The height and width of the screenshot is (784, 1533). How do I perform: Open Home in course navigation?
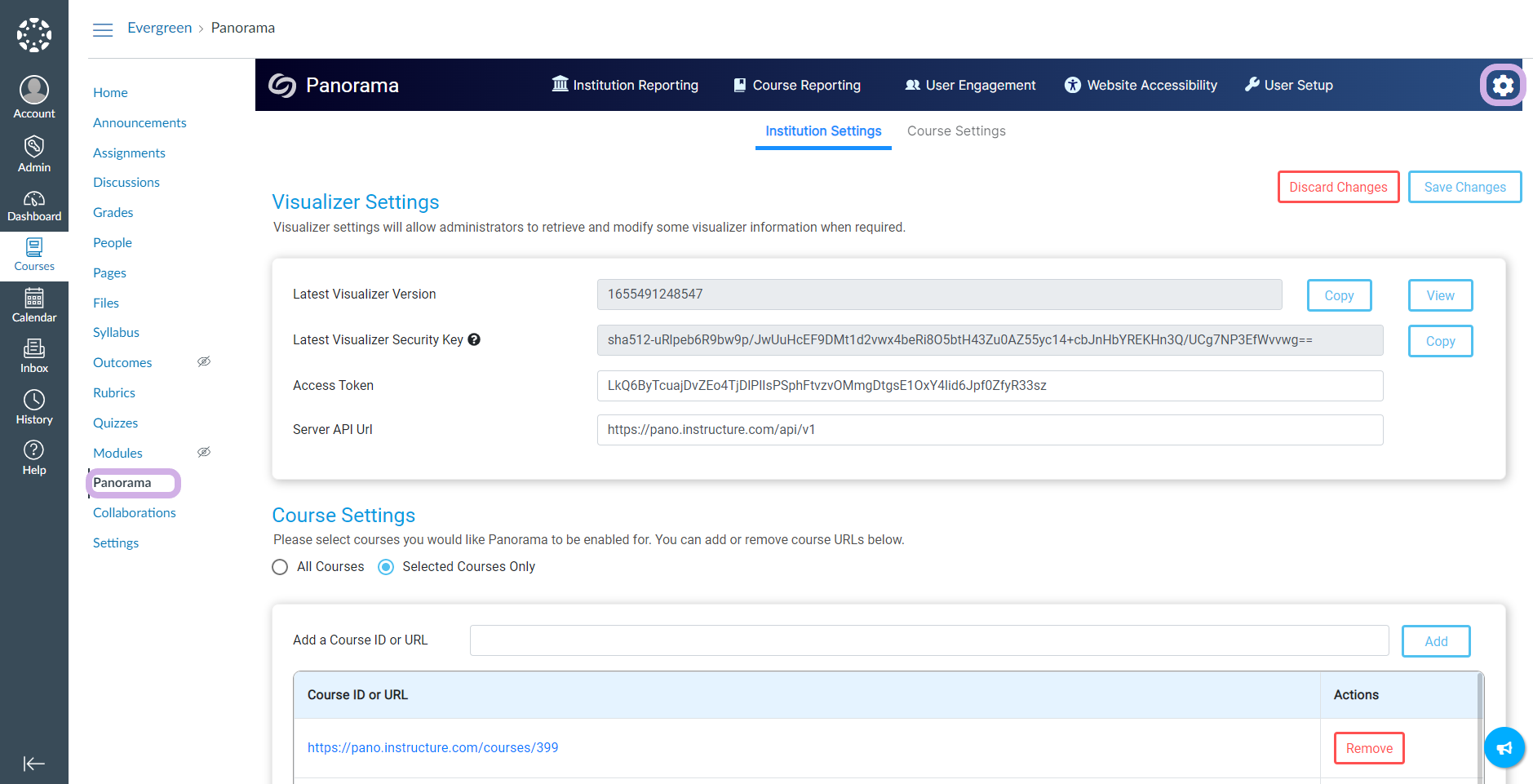point(110,92)
